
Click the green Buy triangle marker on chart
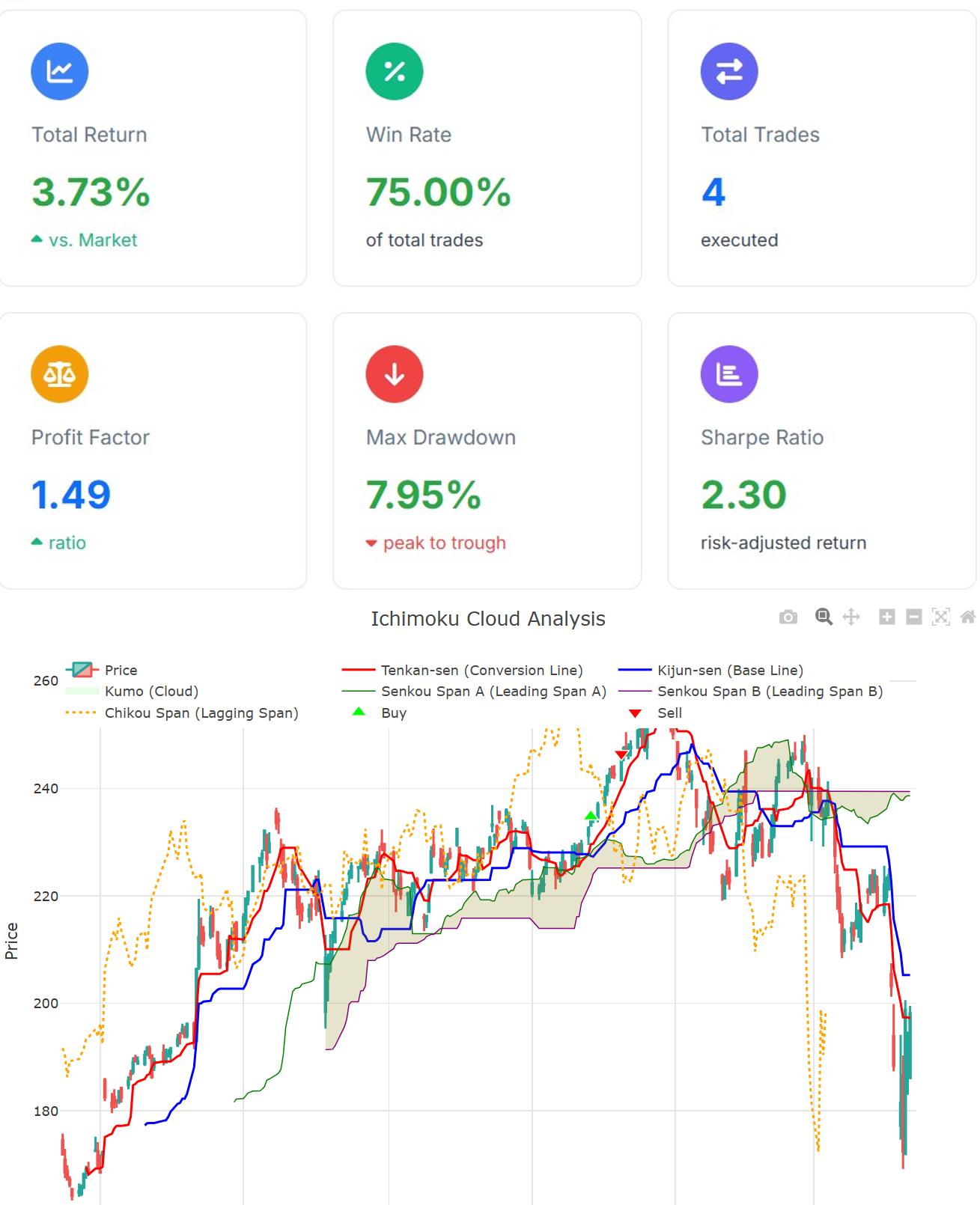(591, 816)
